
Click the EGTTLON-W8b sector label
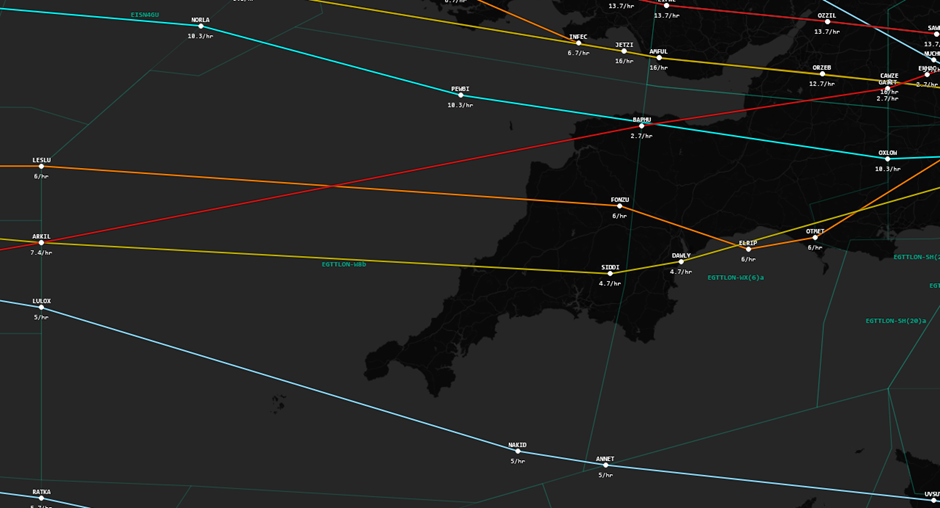(x=344, y=264)
